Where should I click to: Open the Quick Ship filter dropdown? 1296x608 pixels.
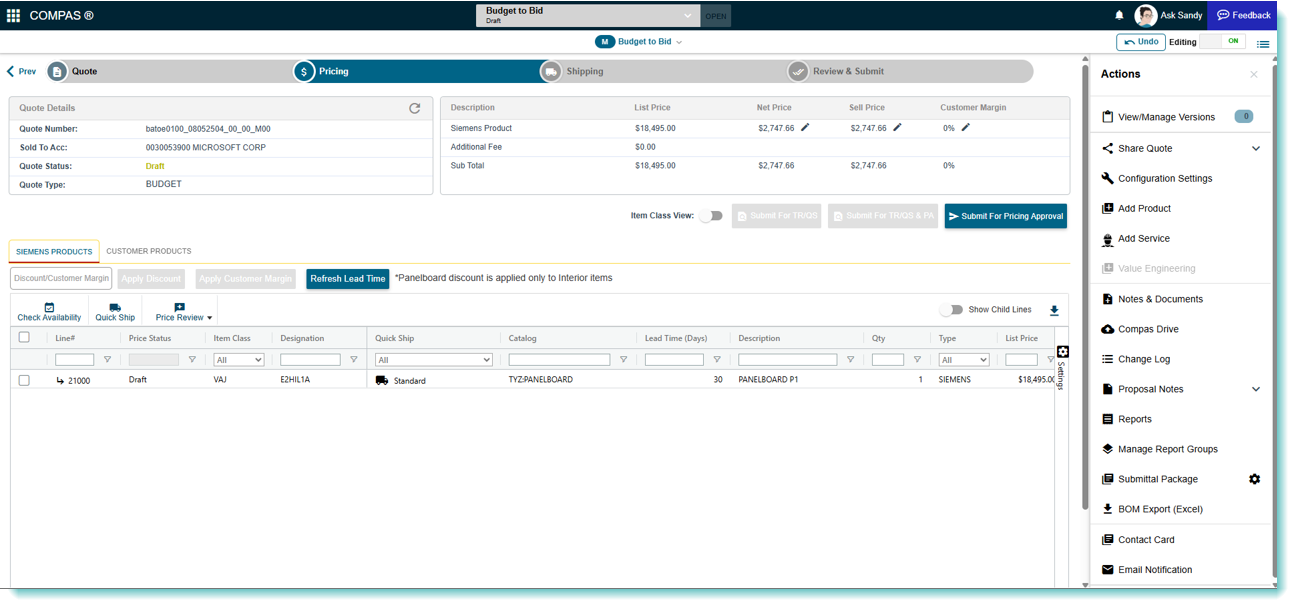click(x=434, y=360)
